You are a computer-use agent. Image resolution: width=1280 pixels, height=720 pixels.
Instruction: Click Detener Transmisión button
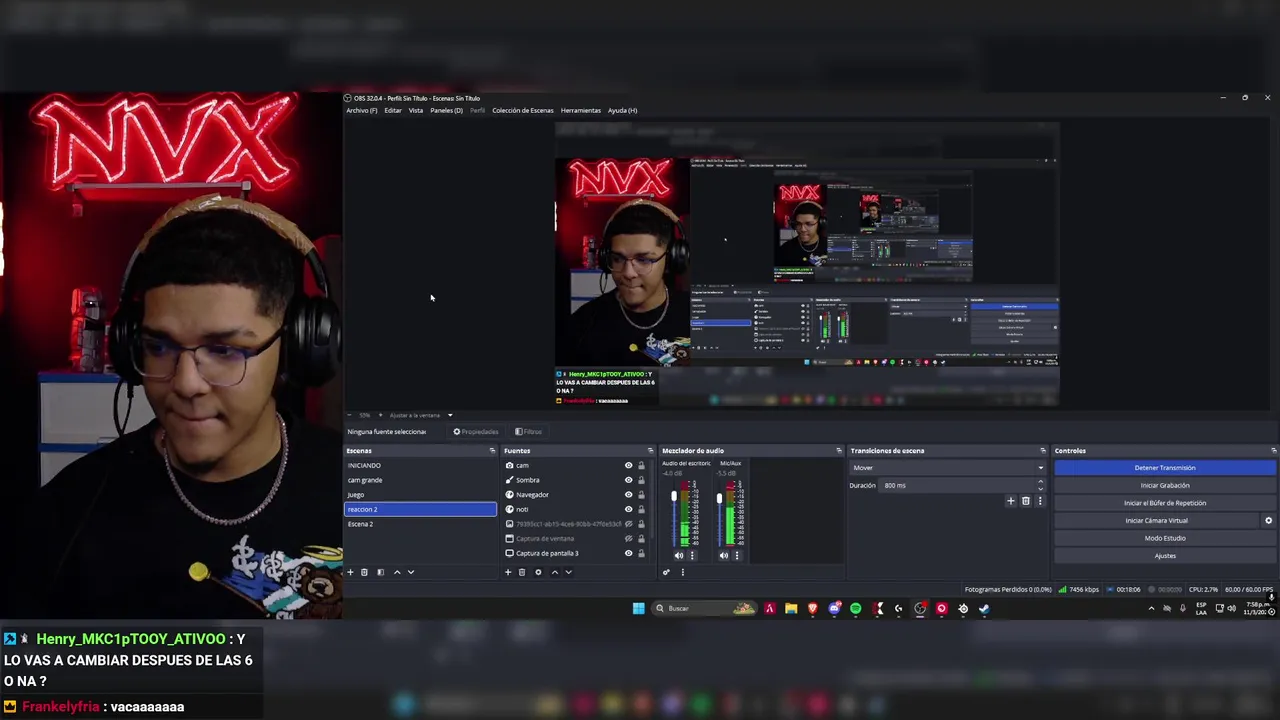point(1165,467)
